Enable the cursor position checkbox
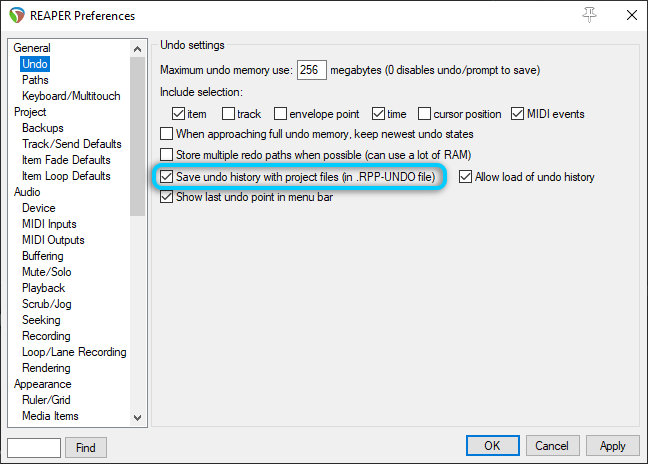 (x=424, y=114)
